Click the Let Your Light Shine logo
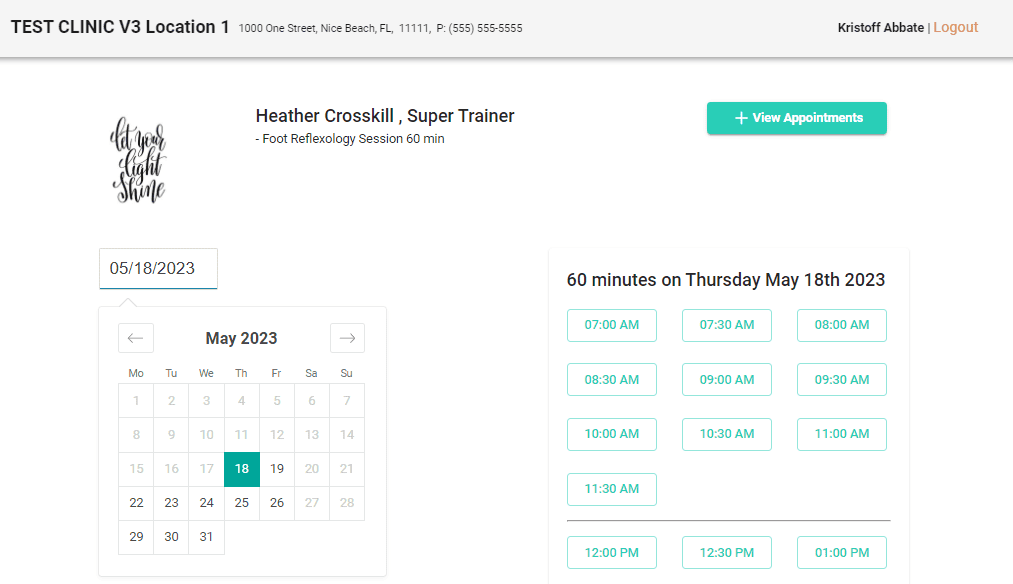Viewport: 1013px width, 584px height. coord(138,160)
